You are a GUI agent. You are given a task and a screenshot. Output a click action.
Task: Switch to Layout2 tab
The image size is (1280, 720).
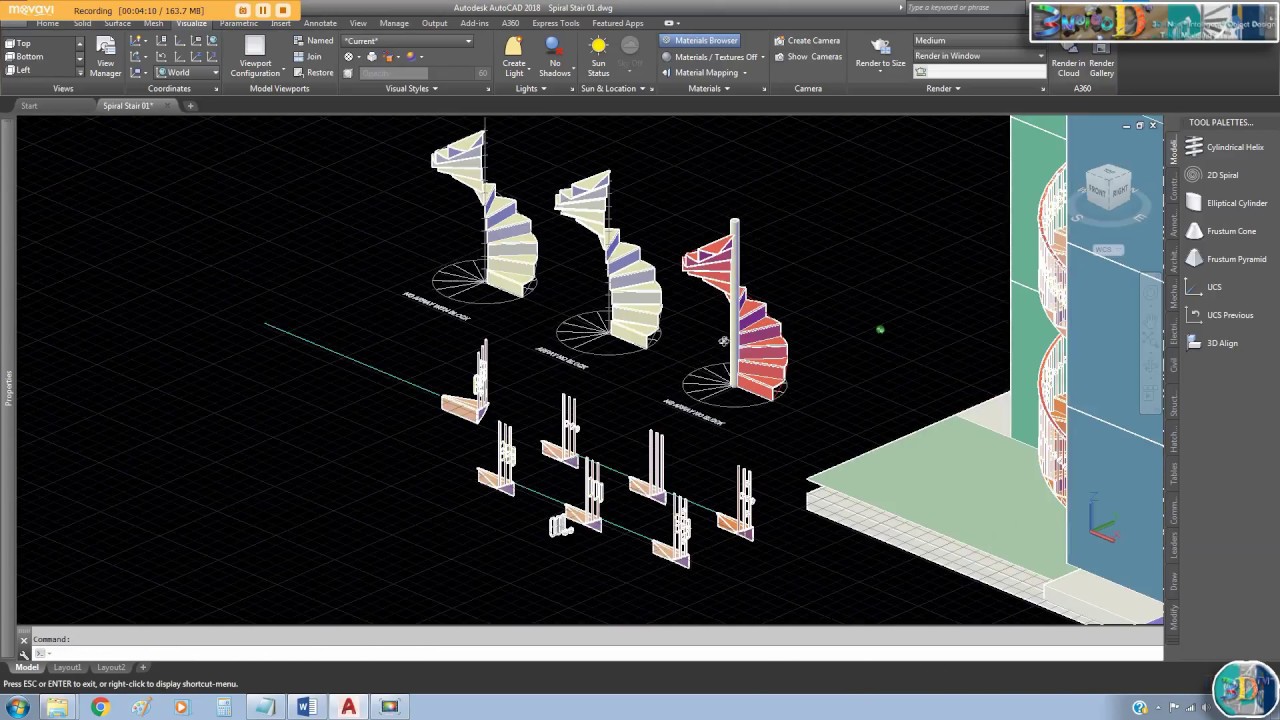click(111, 667)
